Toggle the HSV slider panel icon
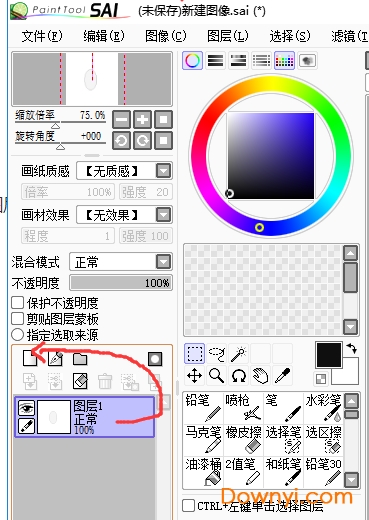 click(238, 61)
